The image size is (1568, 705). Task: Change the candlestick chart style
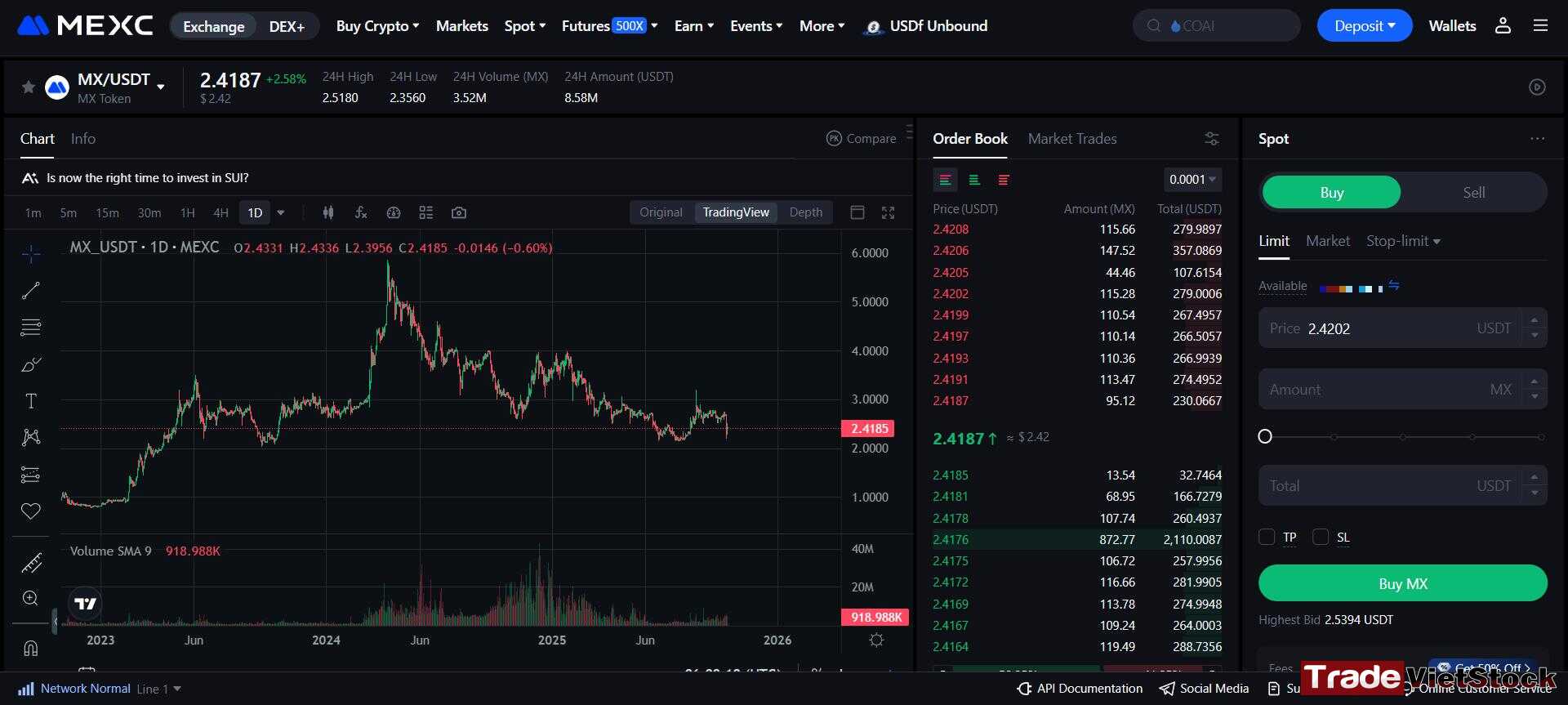[328, 212]
